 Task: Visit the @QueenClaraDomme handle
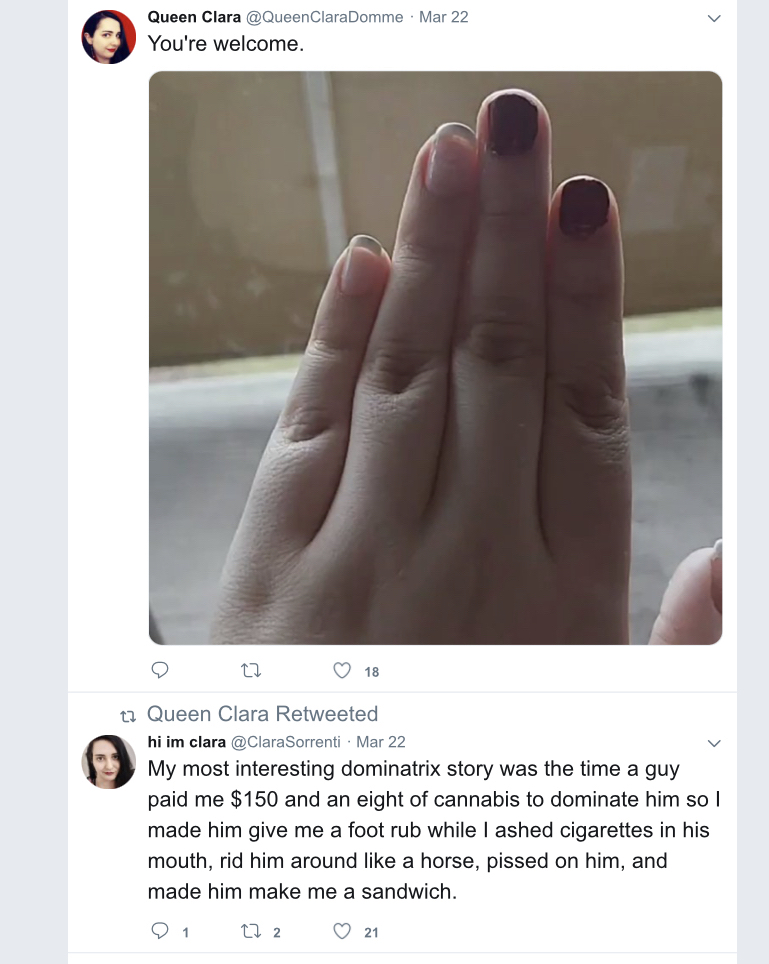pyautogui.click(x=325, y=17)
